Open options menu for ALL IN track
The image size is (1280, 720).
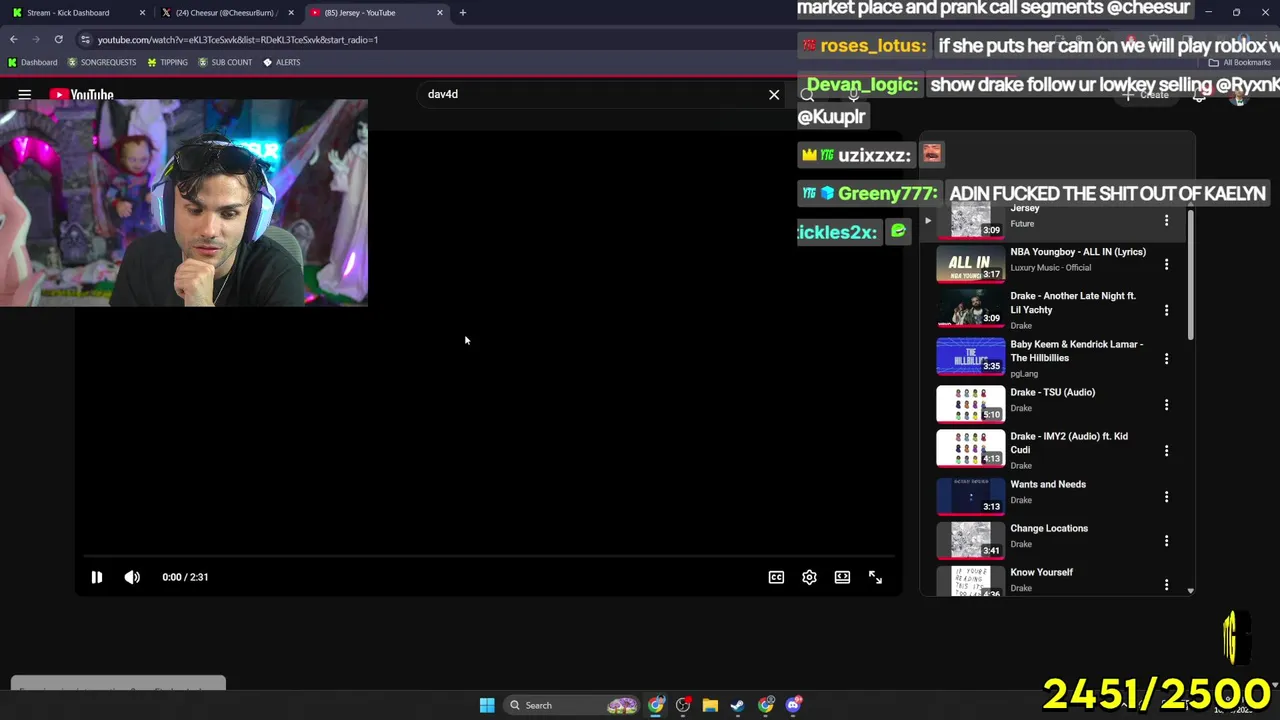click(x=1166, y=264)
